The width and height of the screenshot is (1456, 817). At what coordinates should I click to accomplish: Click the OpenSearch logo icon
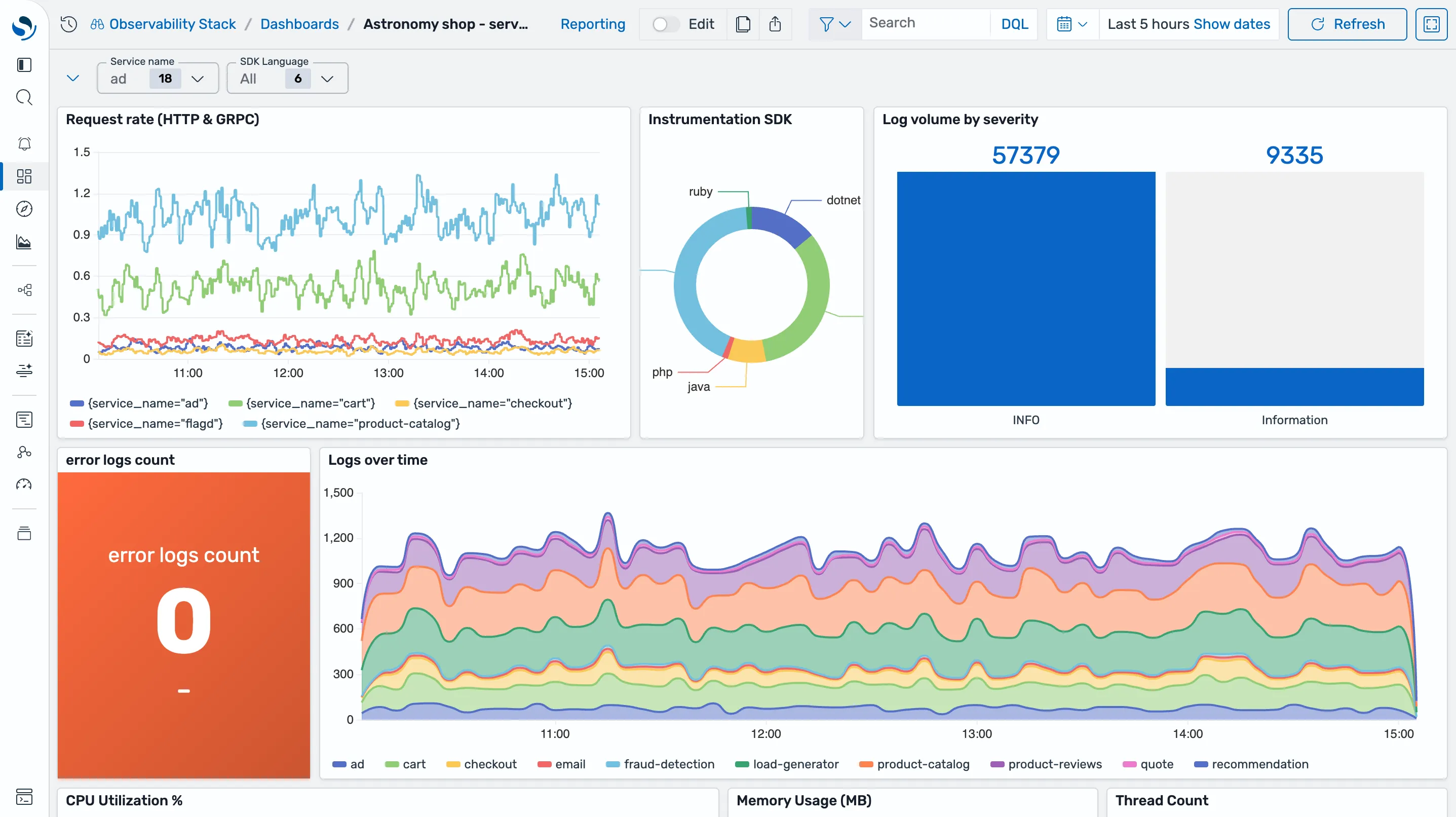24,27
